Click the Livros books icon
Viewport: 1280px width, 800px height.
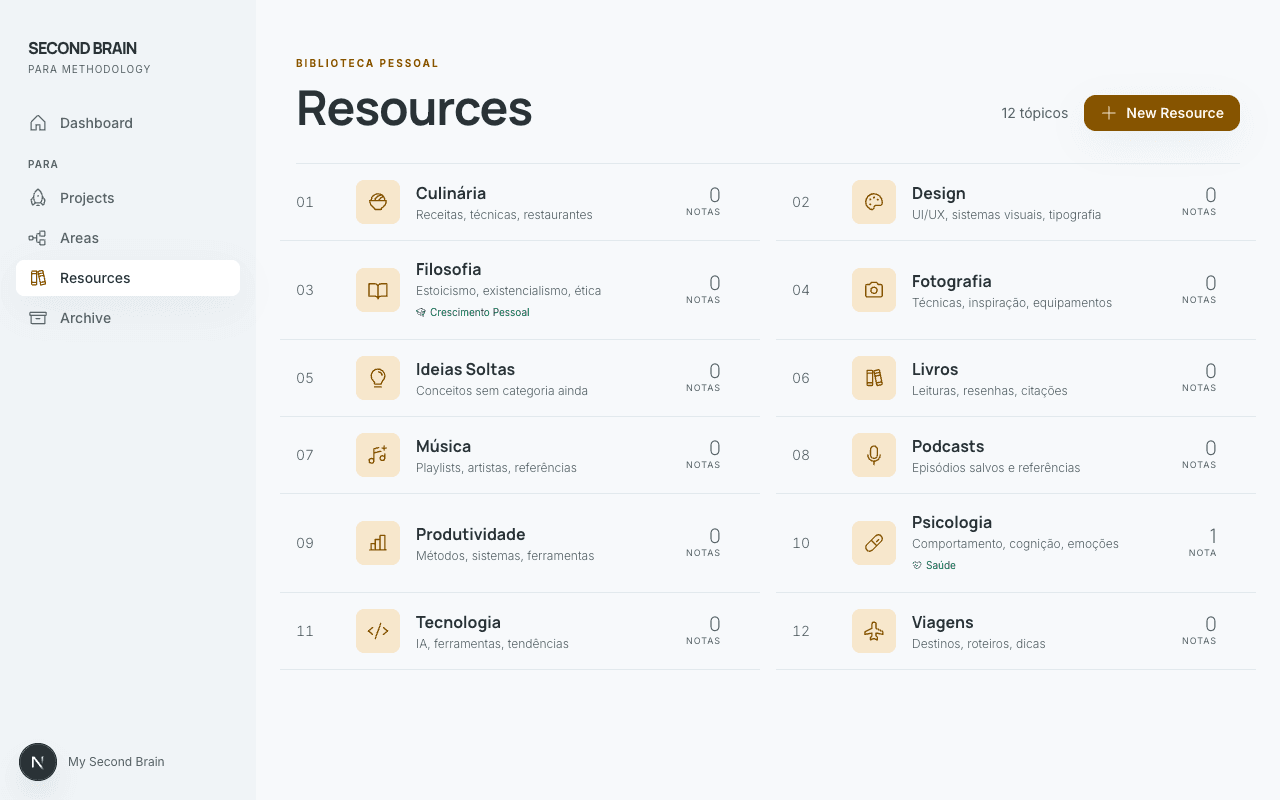pos(874,378)
